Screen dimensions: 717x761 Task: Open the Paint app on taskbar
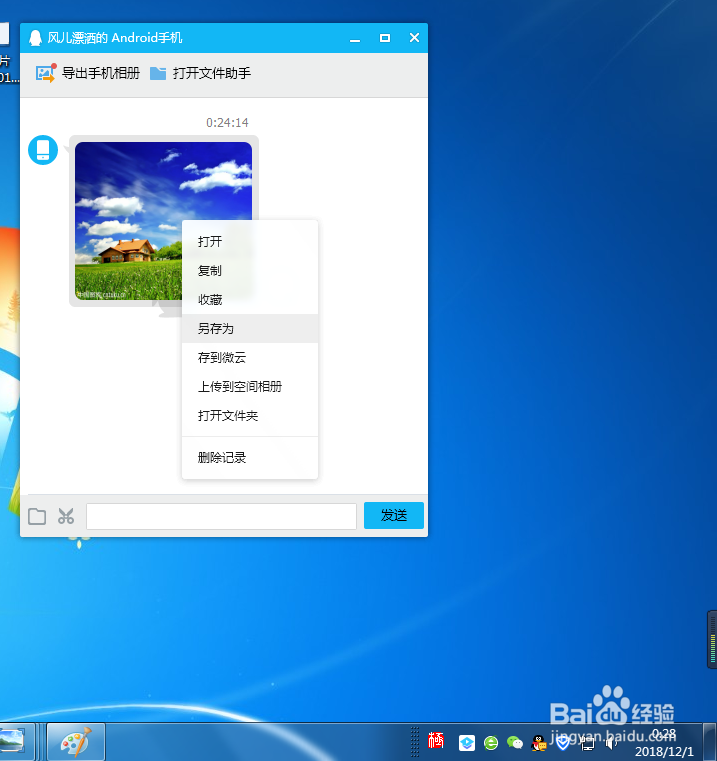pyautogui.click(x=76, y=742)
